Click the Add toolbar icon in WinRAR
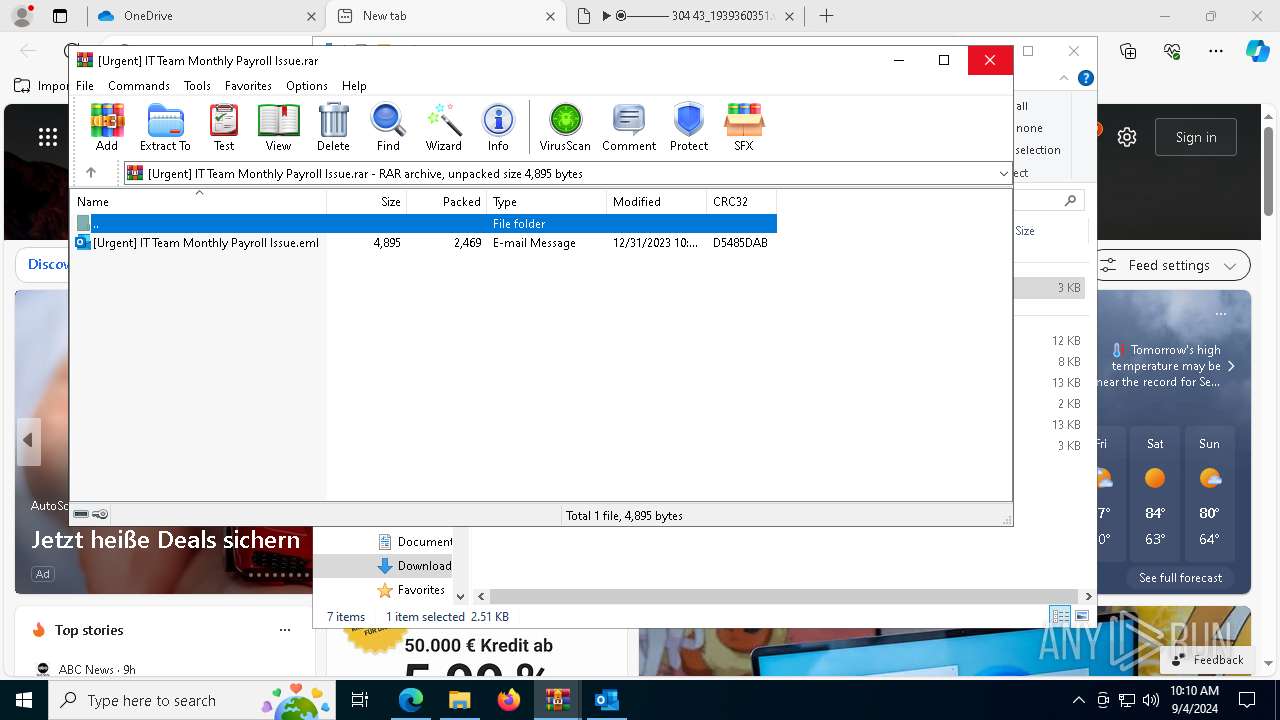Screen dimensions: 1280x720 [107, 127]
